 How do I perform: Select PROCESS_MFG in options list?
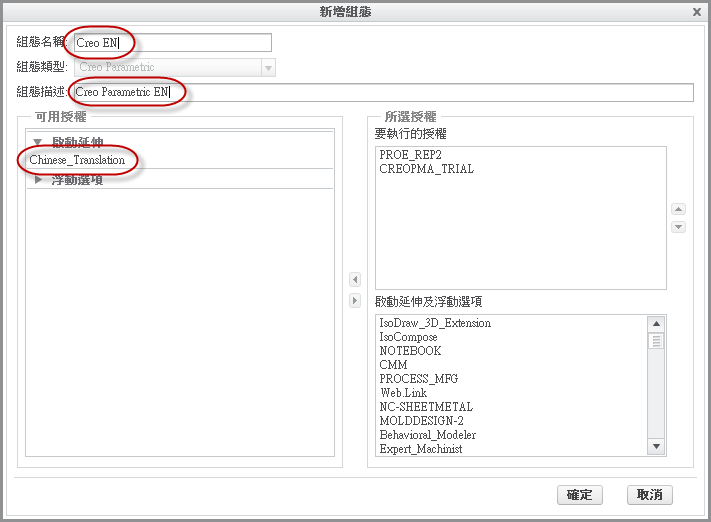point(419,379)
